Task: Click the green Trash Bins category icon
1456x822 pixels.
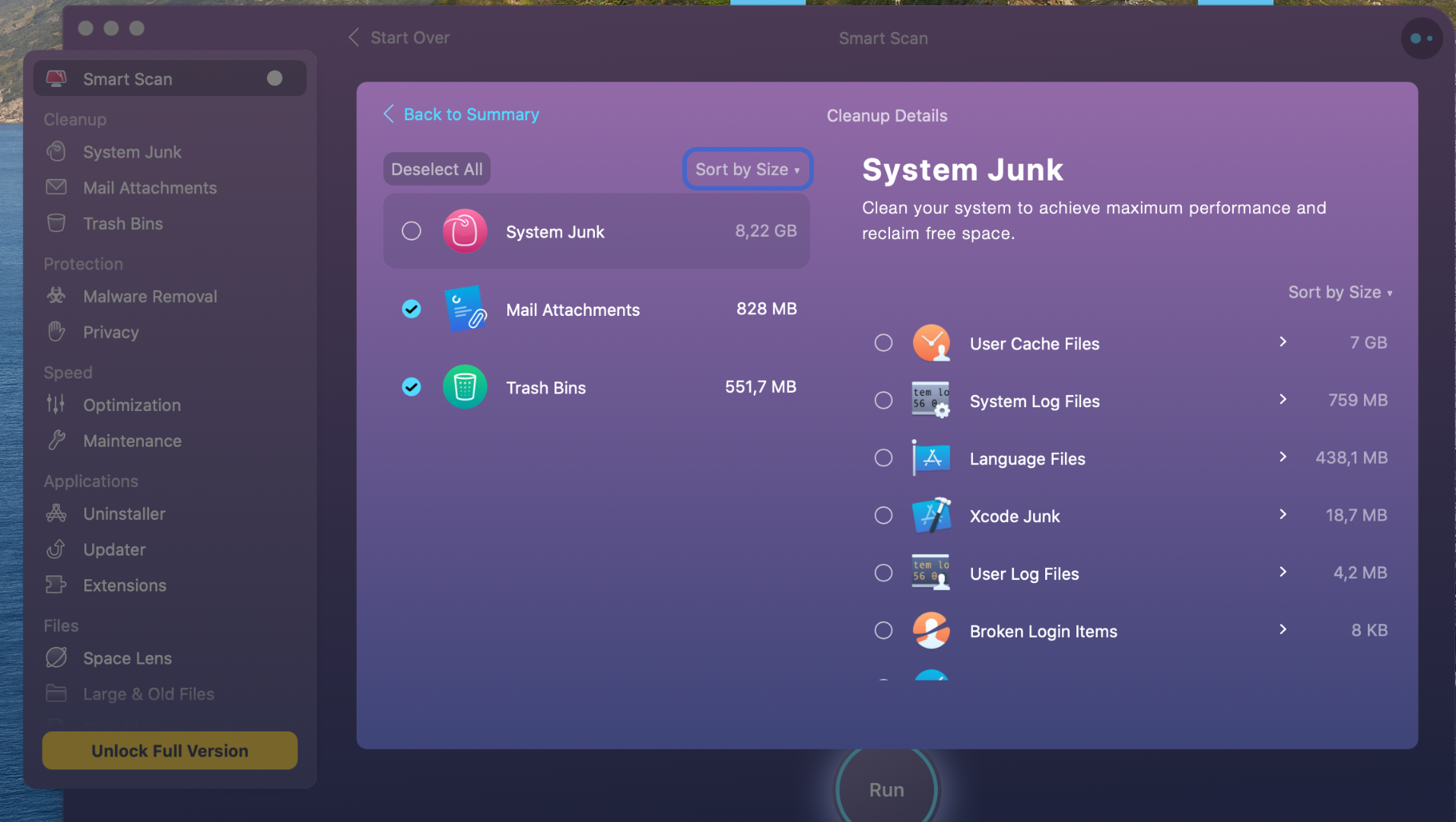Action: [x=465, y=387]
